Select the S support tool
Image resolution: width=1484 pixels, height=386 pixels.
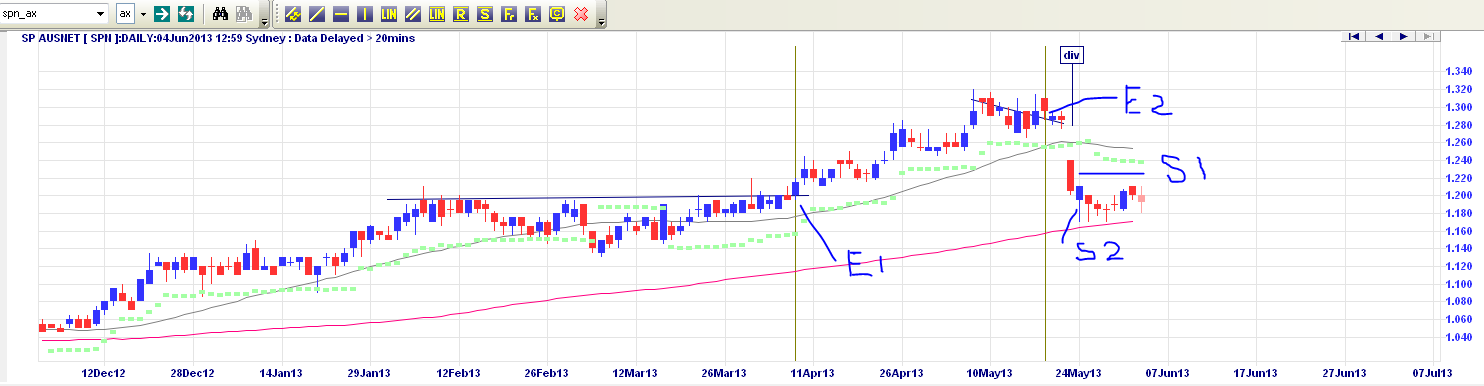click(x=485, y=14)
